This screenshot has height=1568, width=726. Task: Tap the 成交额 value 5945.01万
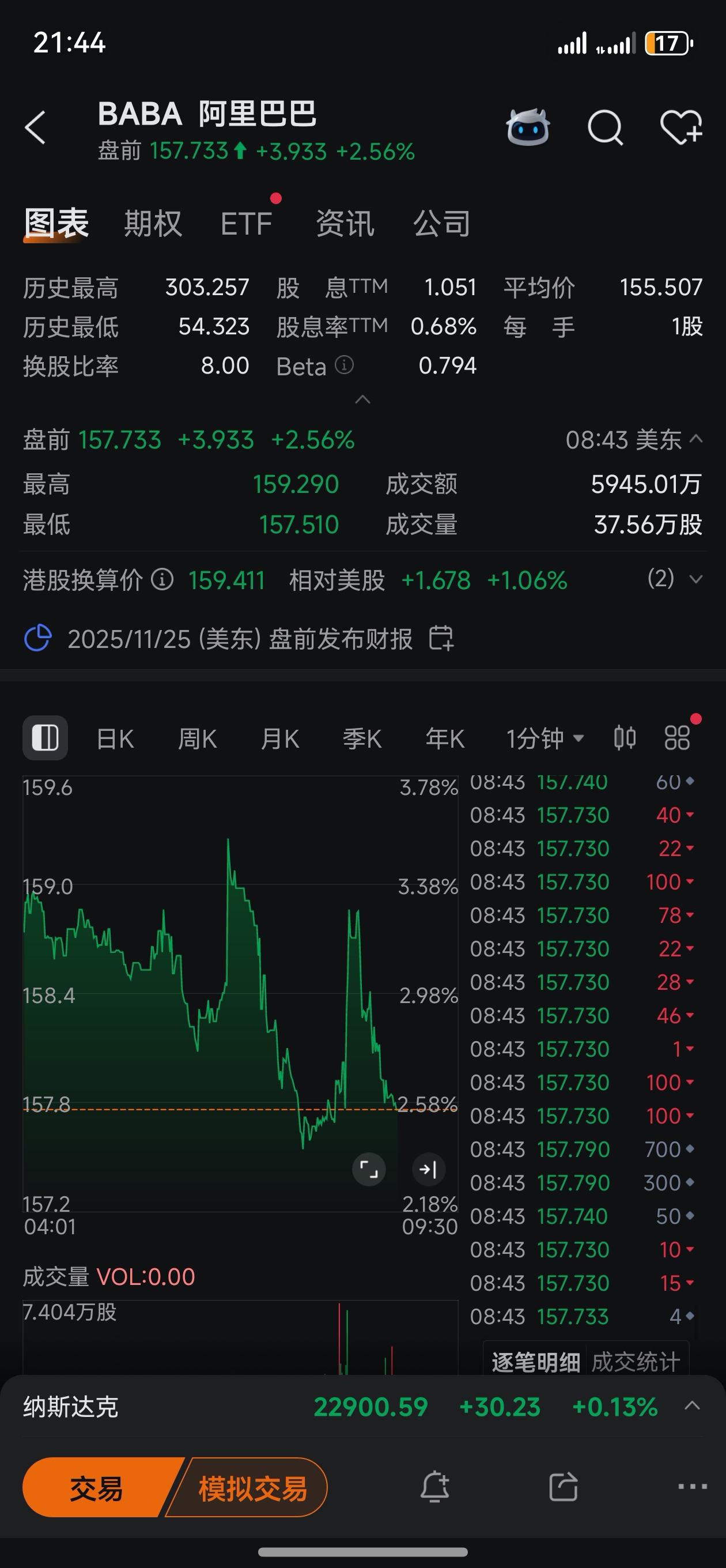[x=646, y=484]
